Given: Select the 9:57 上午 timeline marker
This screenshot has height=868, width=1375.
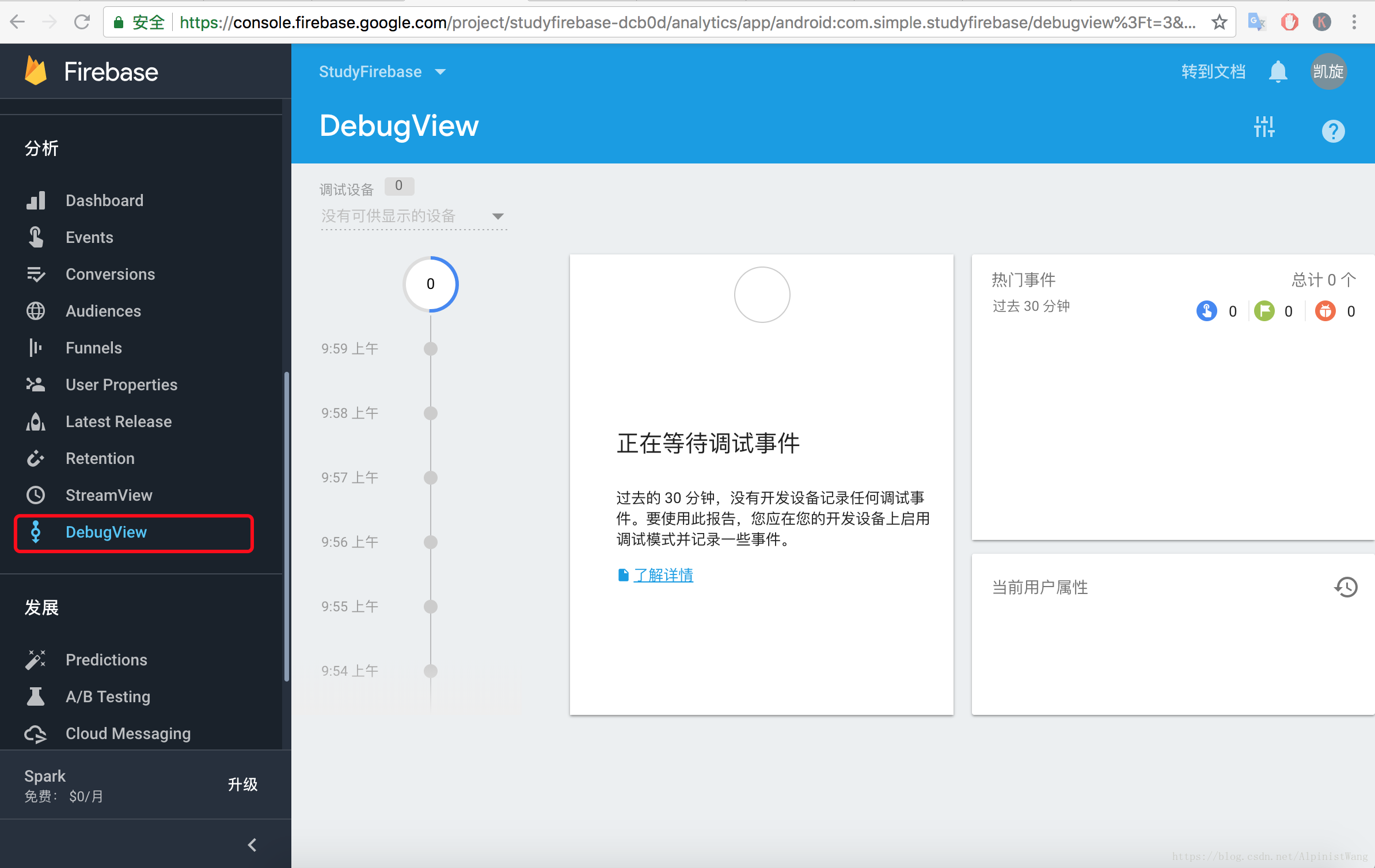Looking at the screenshot, I should pos(430,478).
